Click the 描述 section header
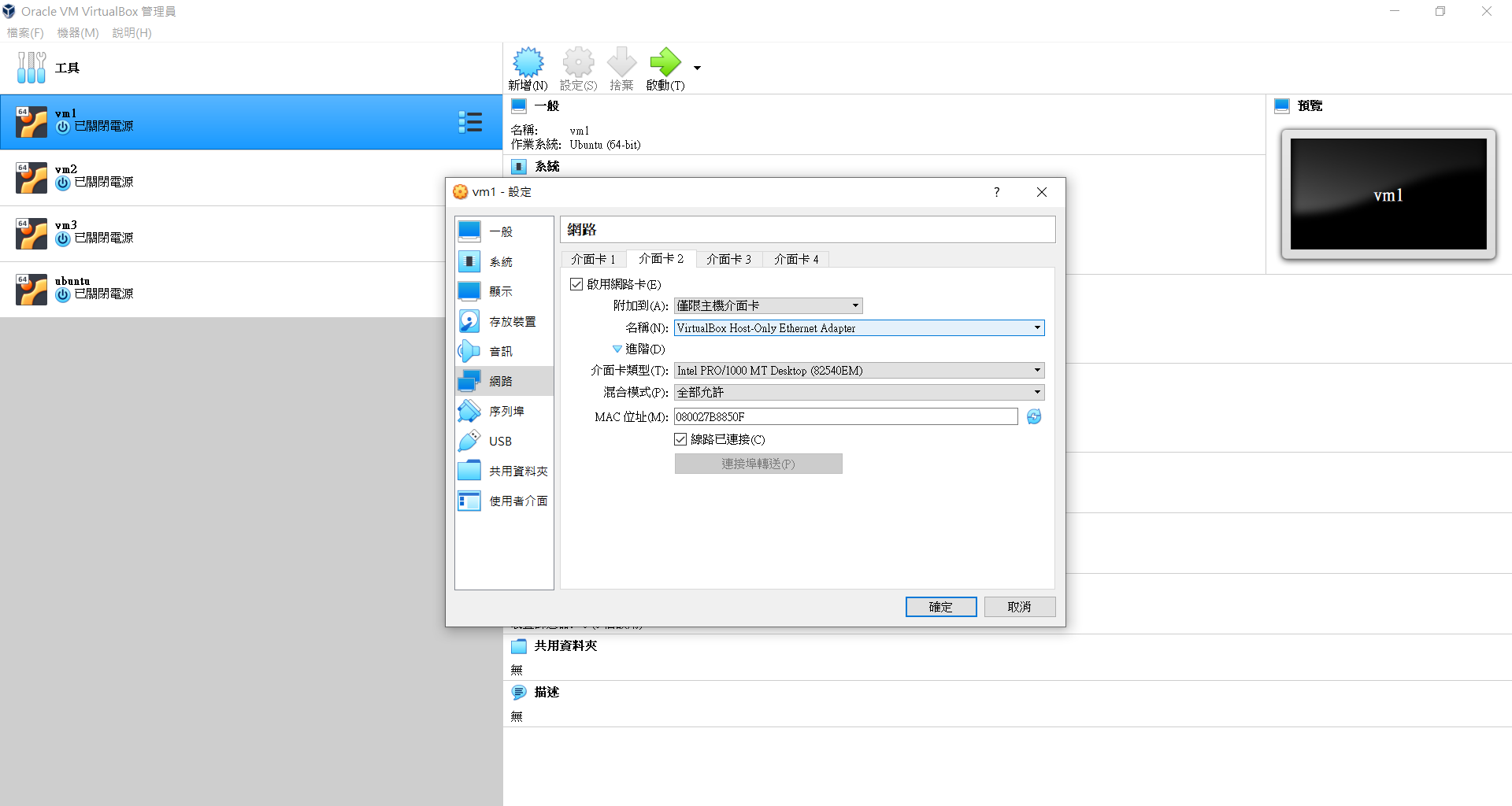 point(547,692)
